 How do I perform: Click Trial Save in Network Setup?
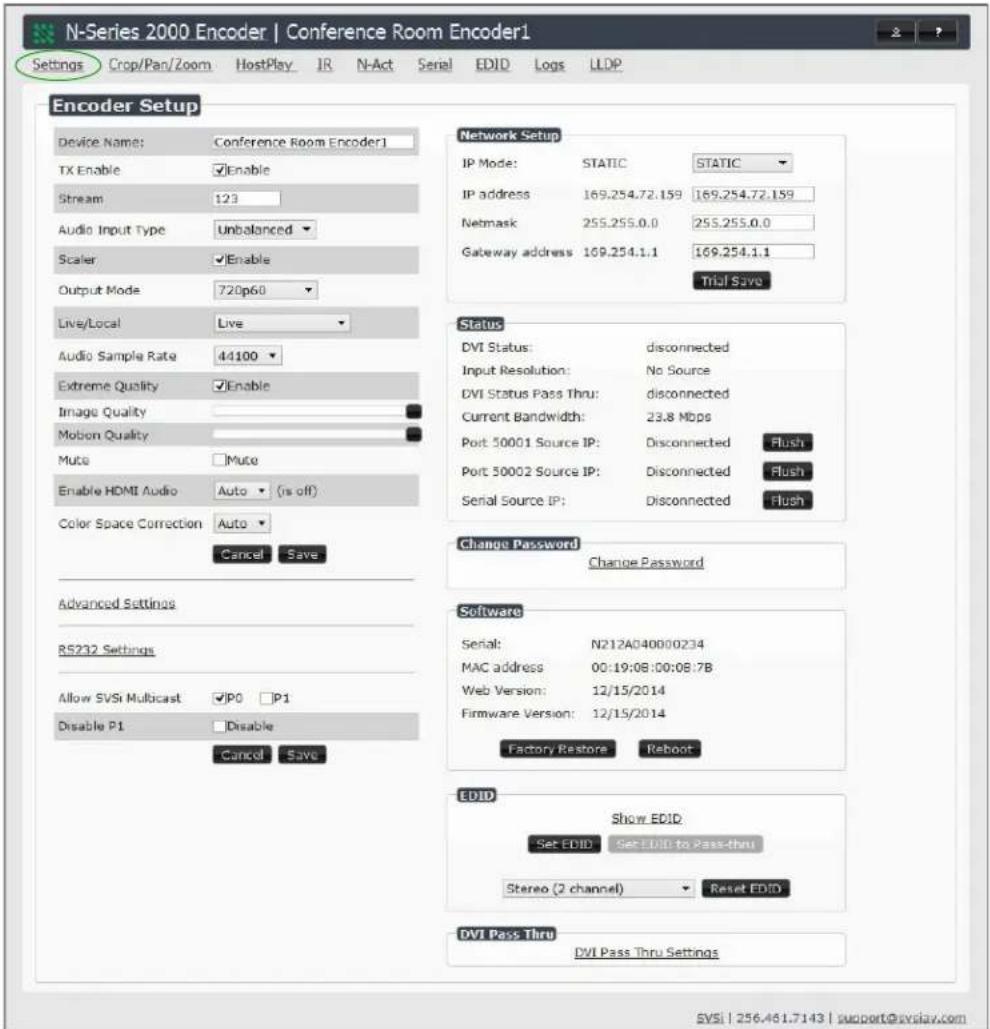coord(732,281)
